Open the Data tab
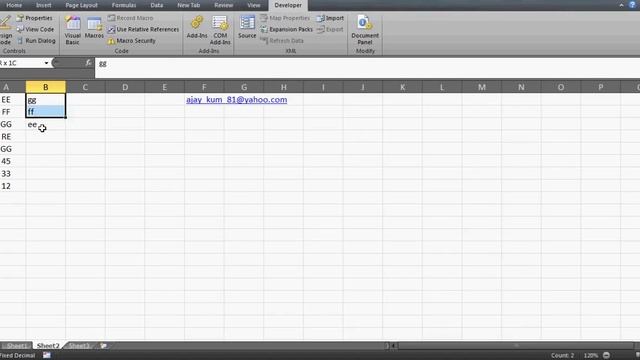The image size is (640, 360). click(x=157, y=5)
